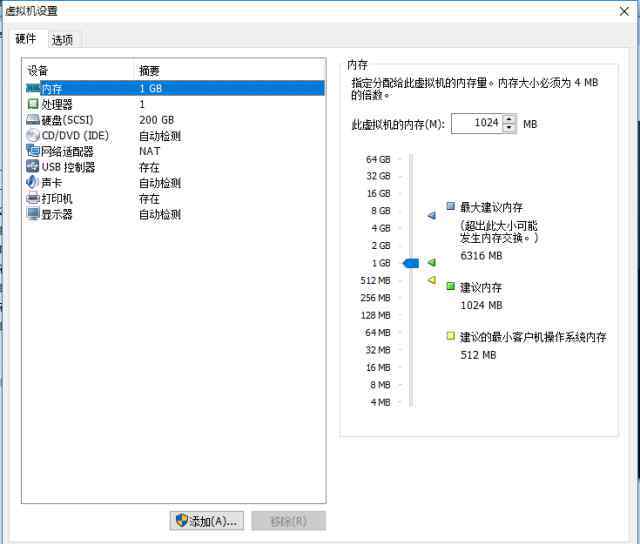This screenshot has width=640, height=544.
Task: Select the 显示器 display icon
Action: (33, 214)
